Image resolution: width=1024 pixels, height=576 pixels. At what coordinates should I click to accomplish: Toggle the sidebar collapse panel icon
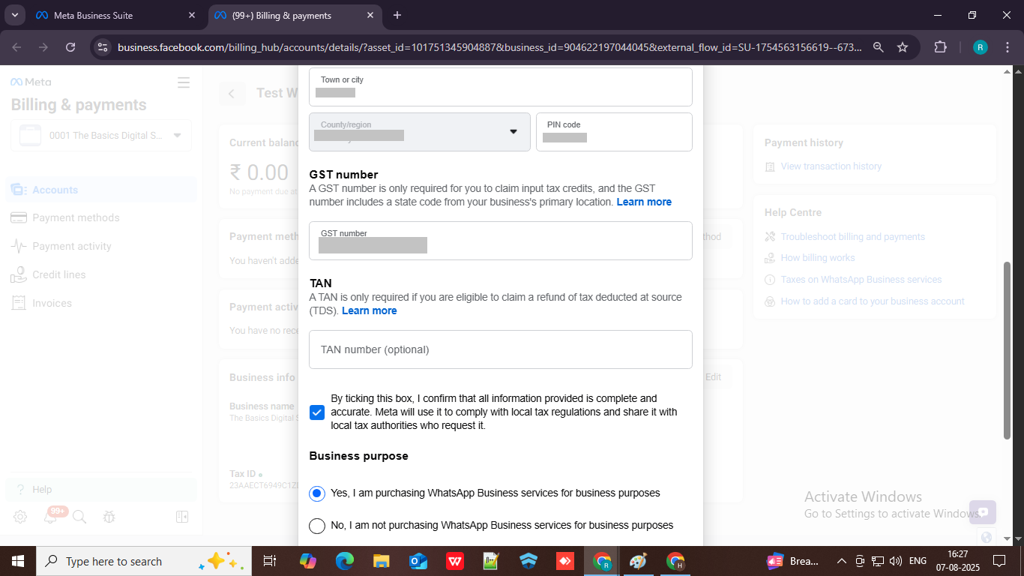(182, 517)
